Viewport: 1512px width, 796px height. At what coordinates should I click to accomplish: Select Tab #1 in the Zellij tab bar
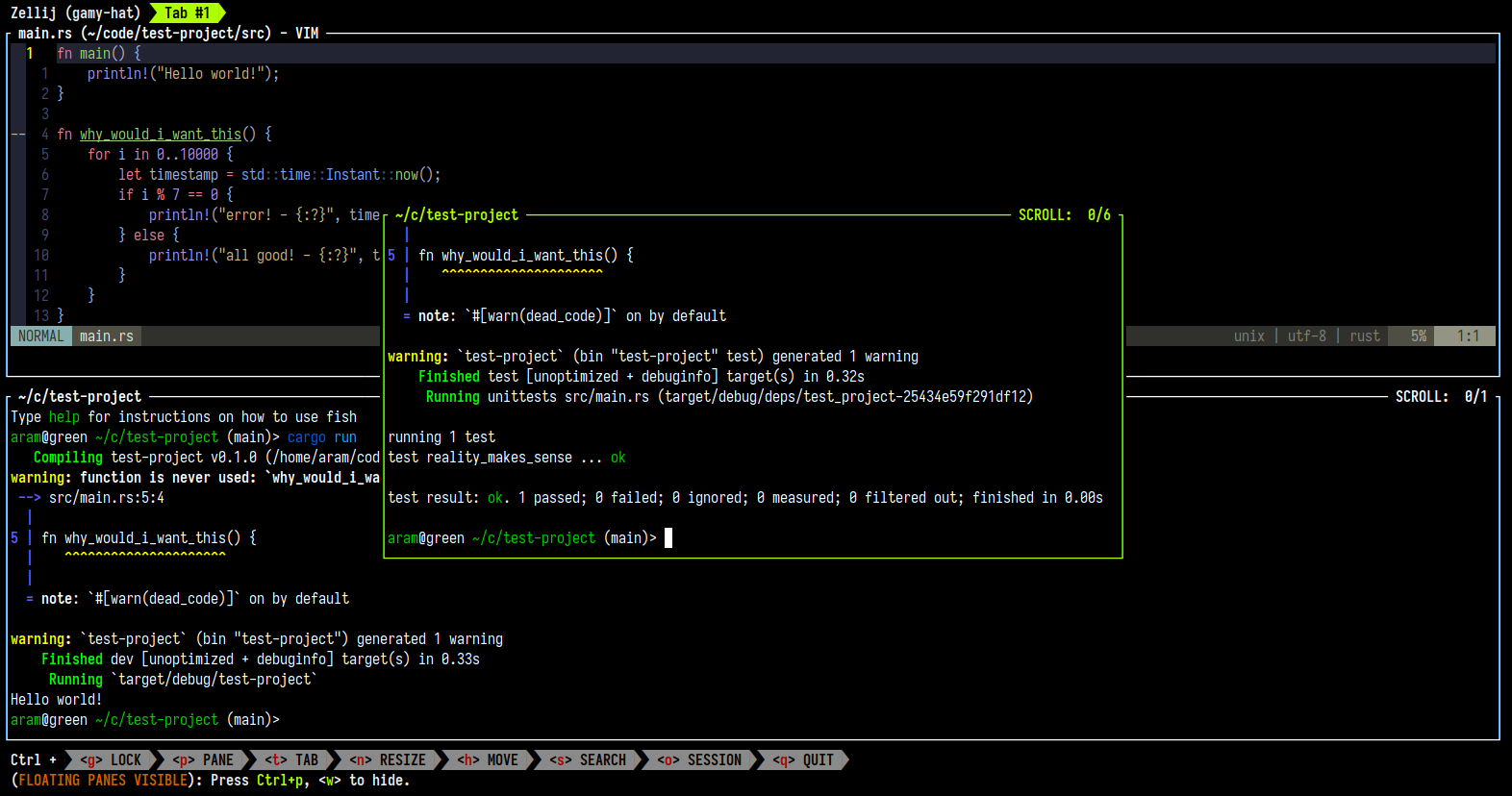point(187,12)
